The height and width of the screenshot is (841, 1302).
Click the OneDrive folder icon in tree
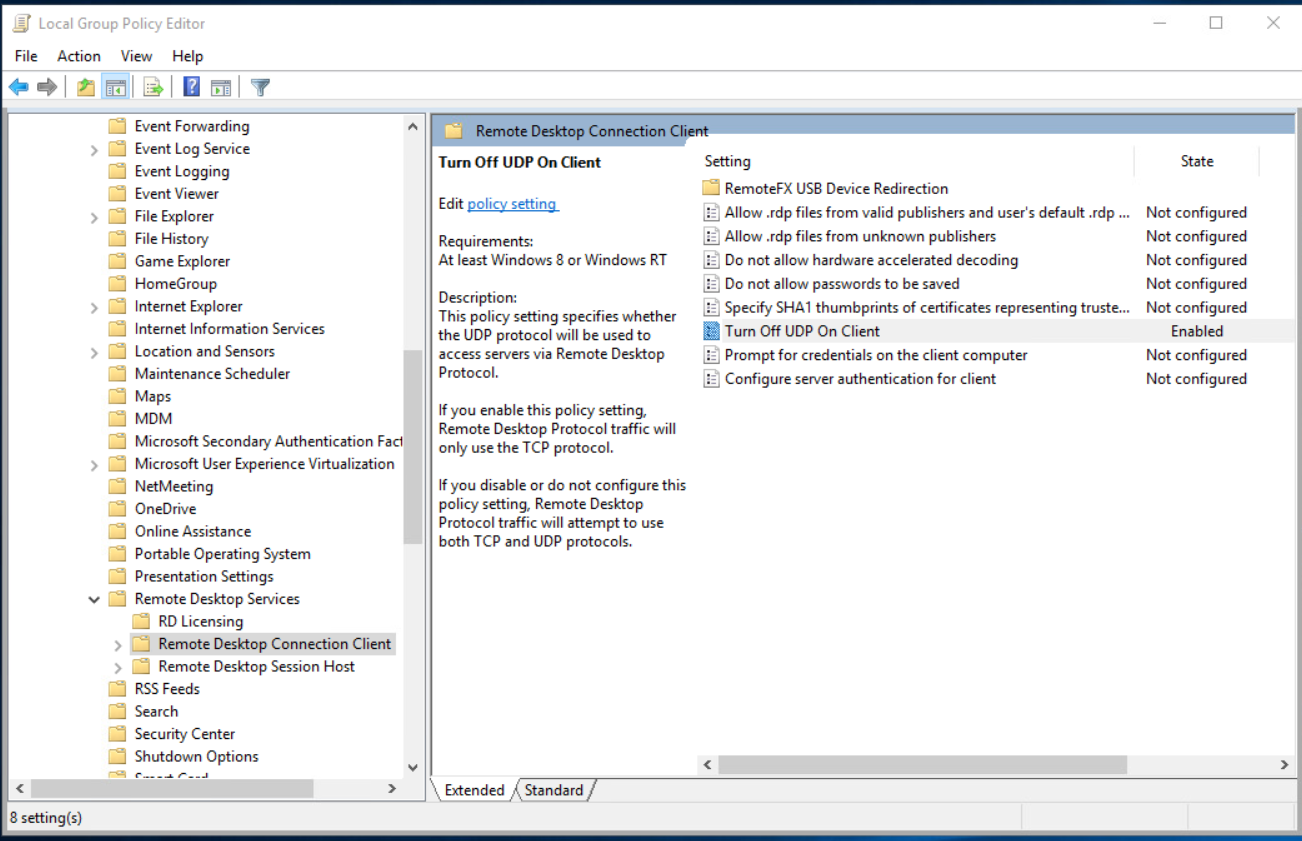[x=117, y=509]
